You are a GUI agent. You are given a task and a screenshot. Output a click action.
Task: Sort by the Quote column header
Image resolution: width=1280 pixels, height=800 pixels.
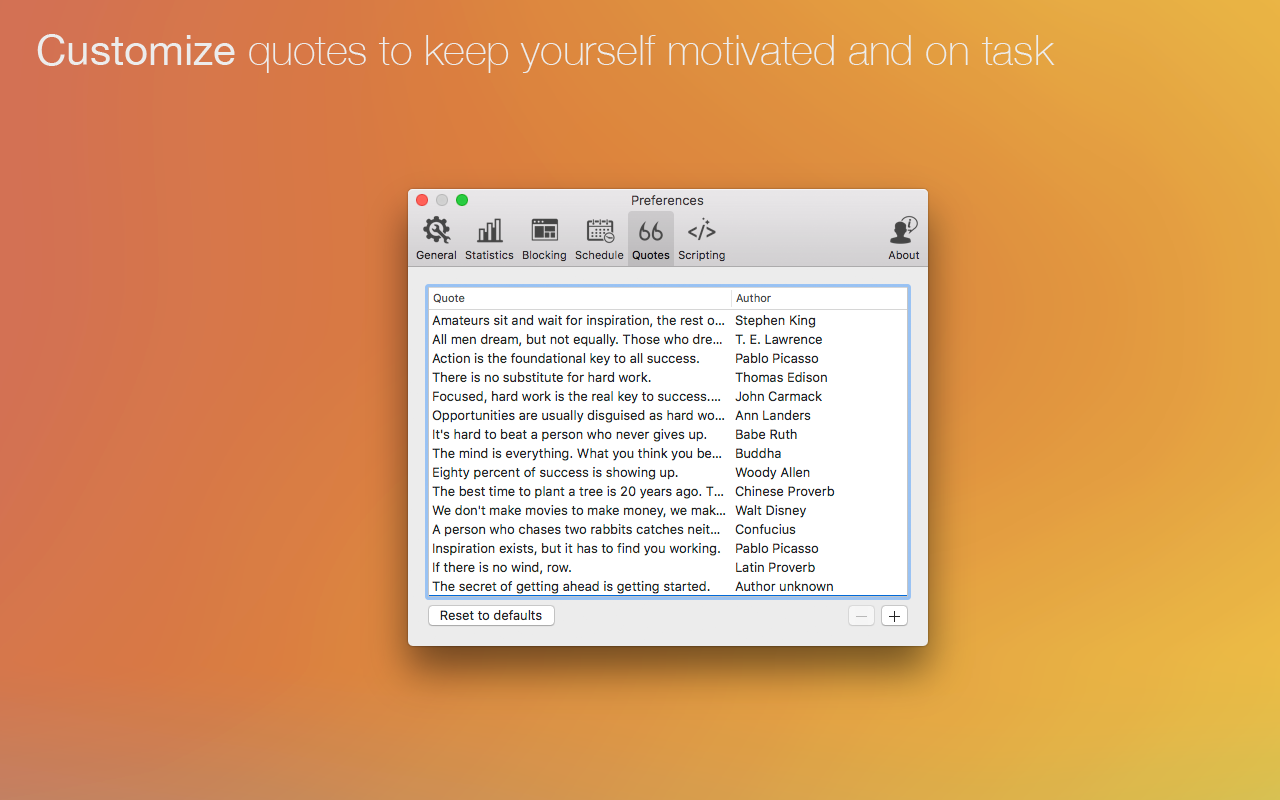[578, 298]
